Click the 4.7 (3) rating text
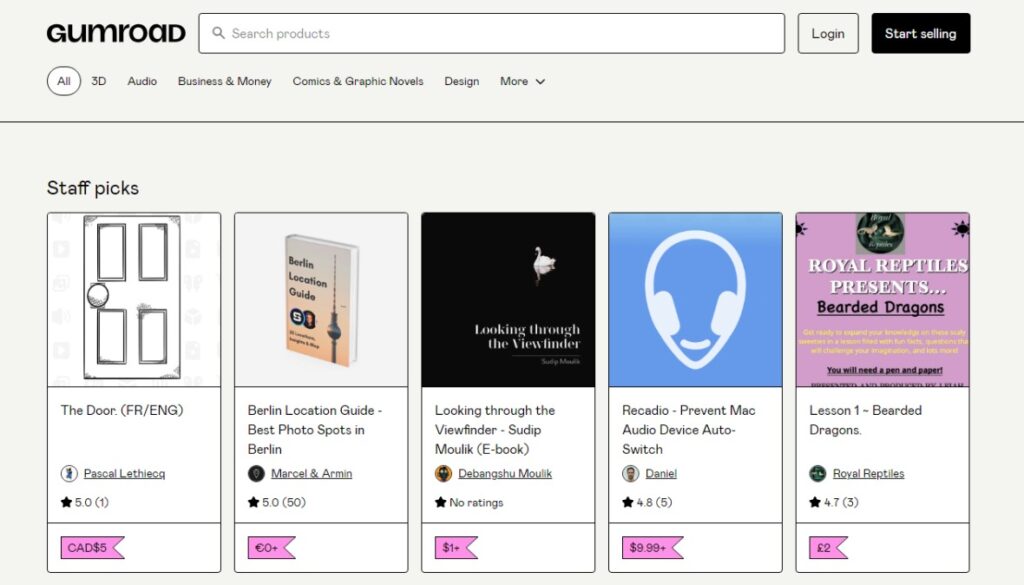This screenshot has width=1024, height=585. click(841, 502)
